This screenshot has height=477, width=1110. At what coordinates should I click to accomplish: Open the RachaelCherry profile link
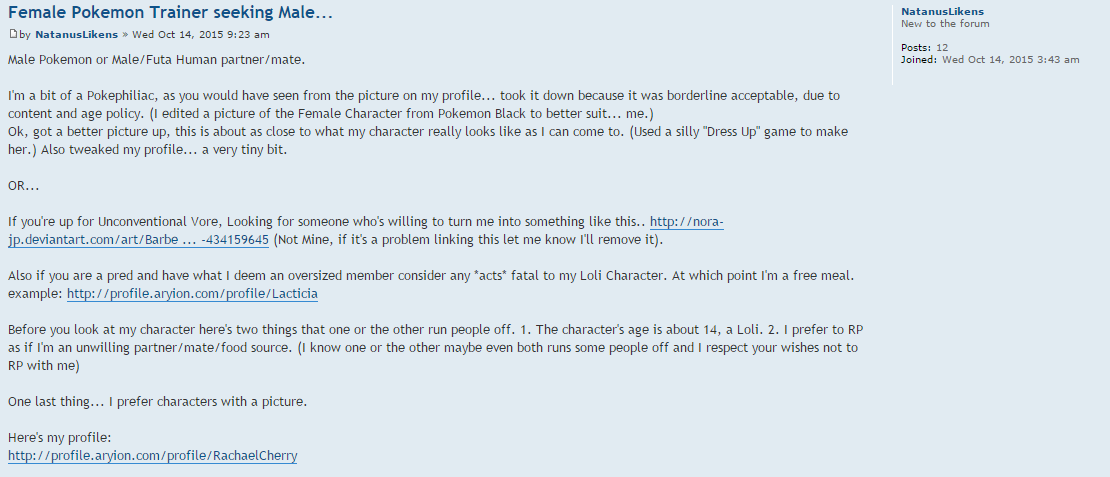point(152,456)
